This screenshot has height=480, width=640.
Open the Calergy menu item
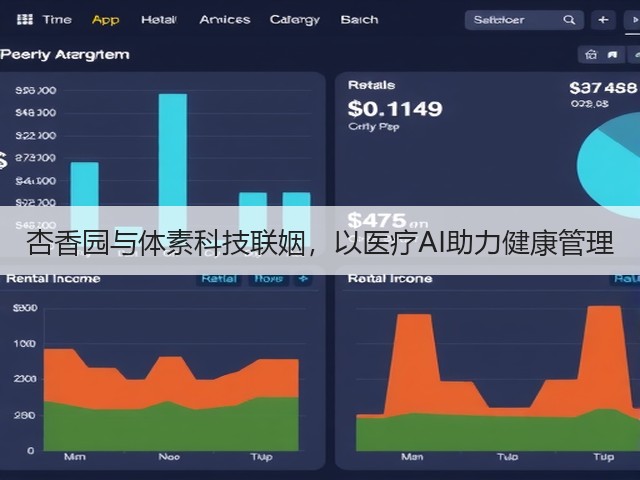coord(295,20)
